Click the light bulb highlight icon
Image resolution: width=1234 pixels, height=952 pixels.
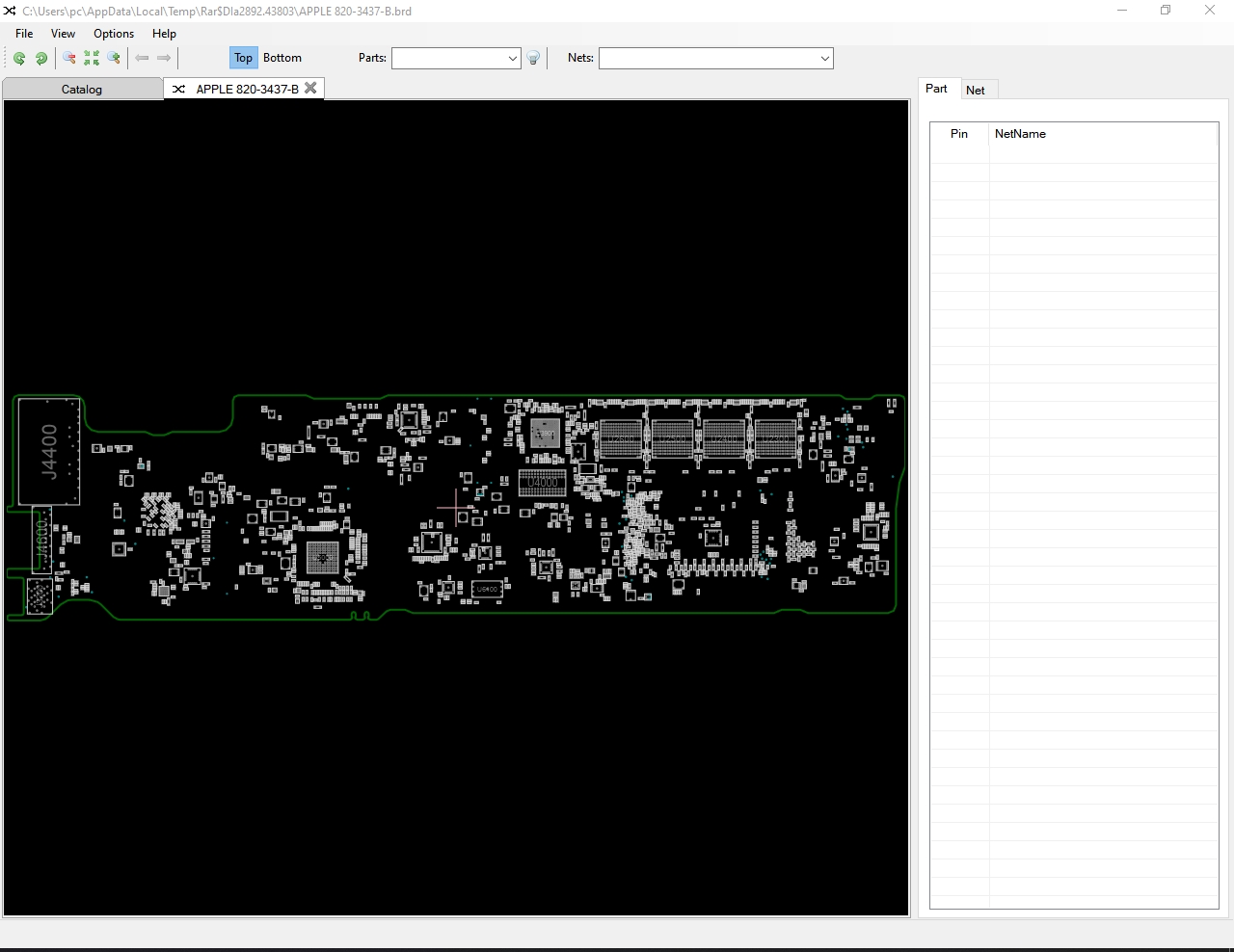pos(533,58)
